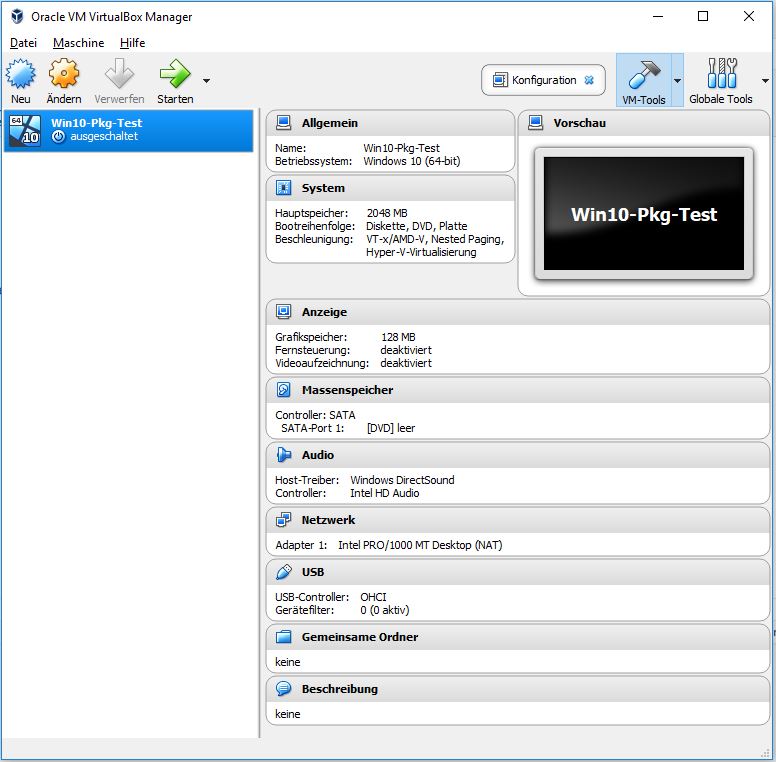The image size is (776, 762).
Task: Open the Audio section header link
Action: tap(318, 455)
